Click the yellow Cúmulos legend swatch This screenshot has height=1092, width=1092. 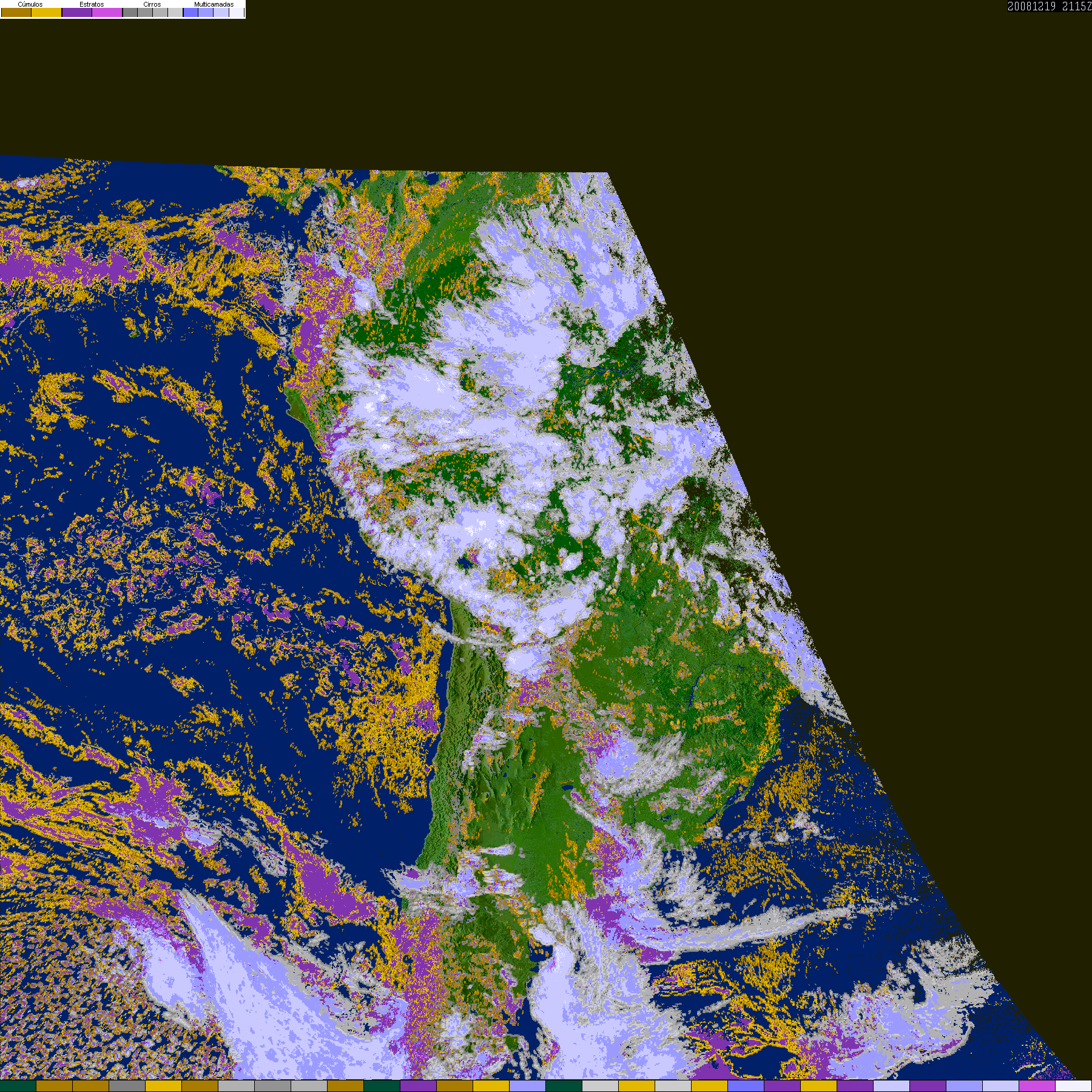47,12
